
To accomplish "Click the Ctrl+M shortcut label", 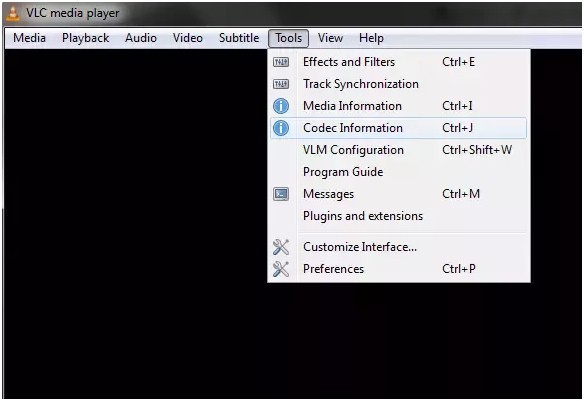I will pos(461,194).
